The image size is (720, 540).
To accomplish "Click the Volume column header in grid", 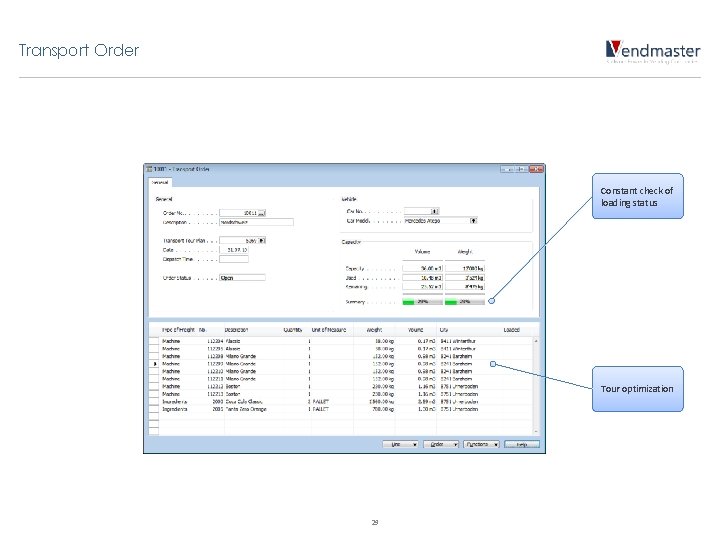I will coord(415,330).
